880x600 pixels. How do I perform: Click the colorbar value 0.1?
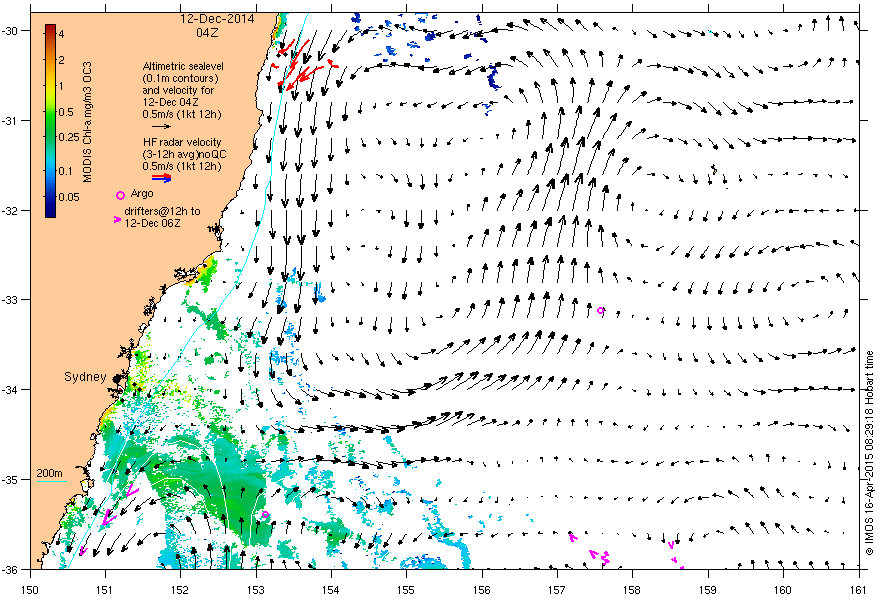pyautogui.click(x=66, y=171)
